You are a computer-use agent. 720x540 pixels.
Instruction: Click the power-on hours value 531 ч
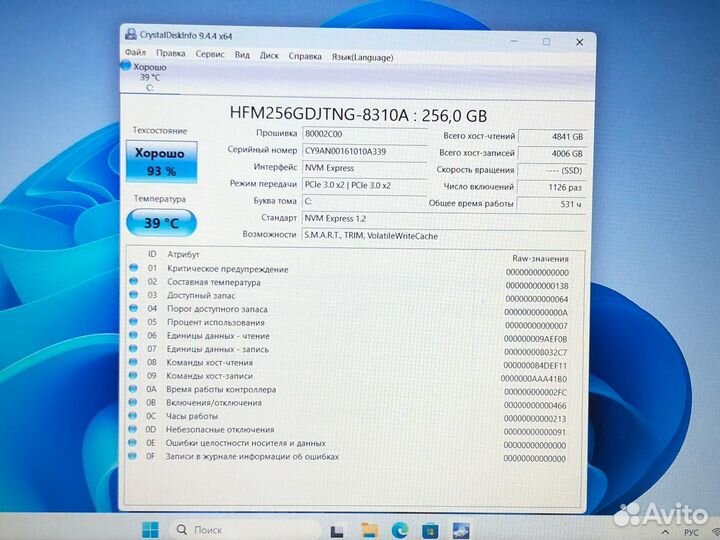click(x=551, y=204)
